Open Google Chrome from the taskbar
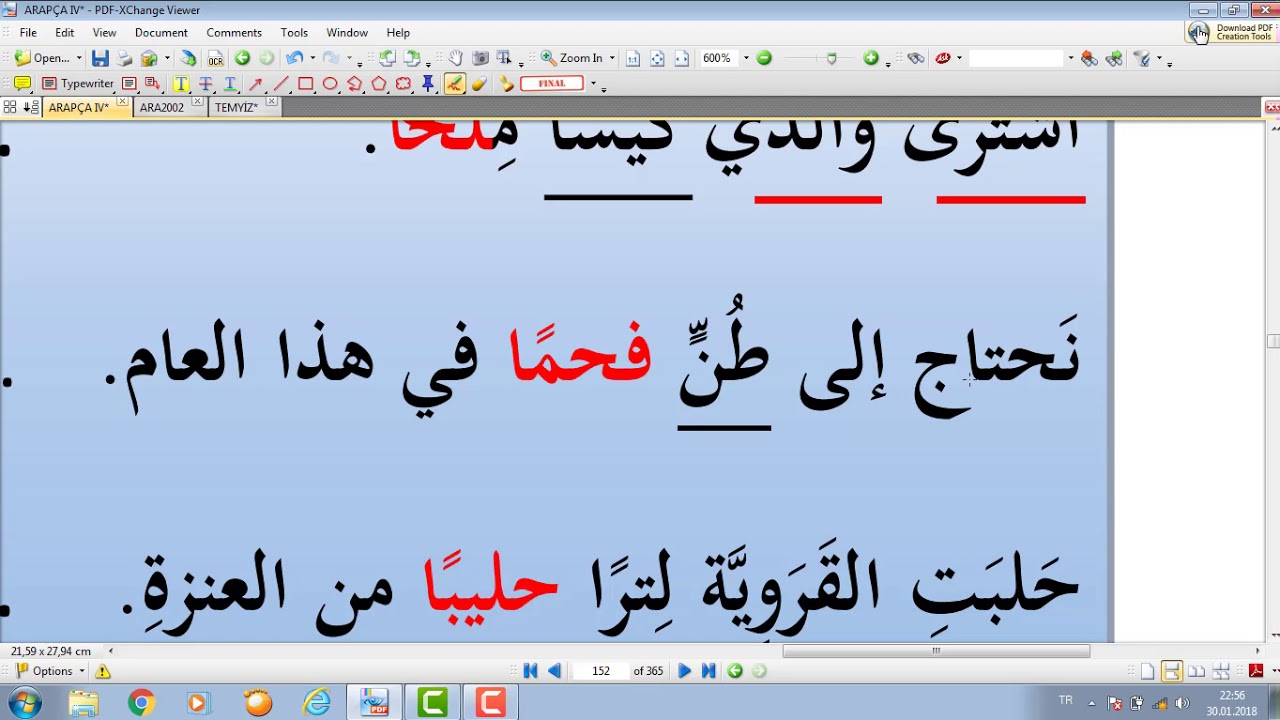 click(141, 703)
